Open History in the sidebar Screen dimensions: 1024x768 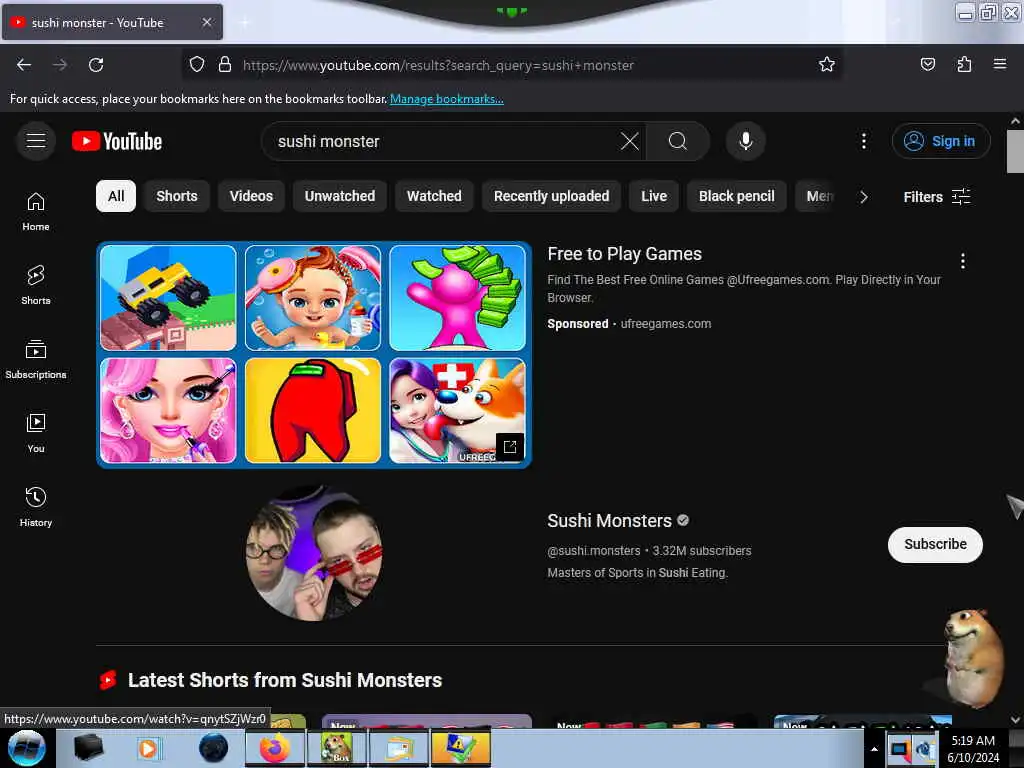pos(36,507)
